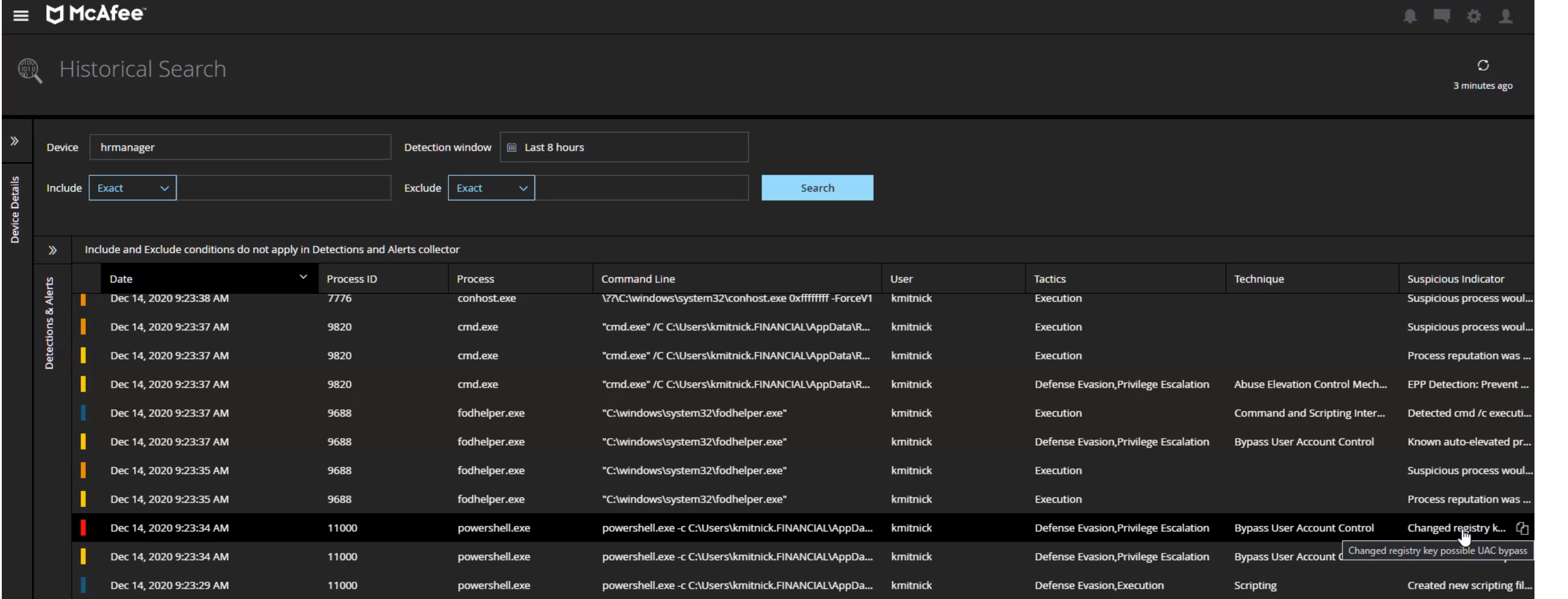This screenshot has height=599, width=1568.
Task: Select 'Detected cmd /c executi...' indicator cell
Action: pos(1469,413)
